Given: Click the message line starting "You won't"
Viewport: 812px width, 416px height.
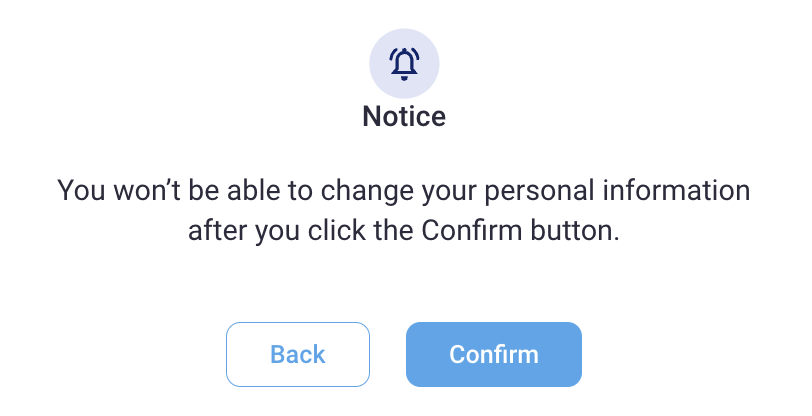Looking at the screenshot, I should 404,190.
